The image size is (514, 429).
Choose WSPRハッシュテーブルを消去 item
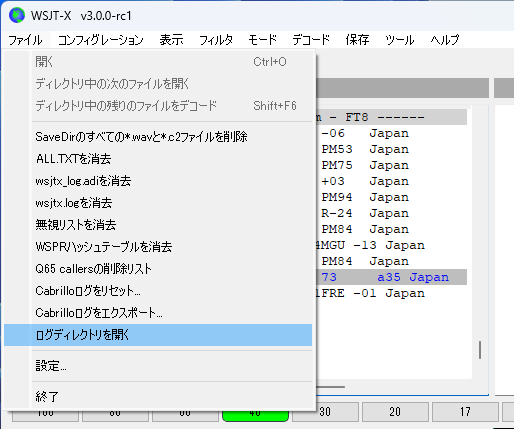pos(158,247)
